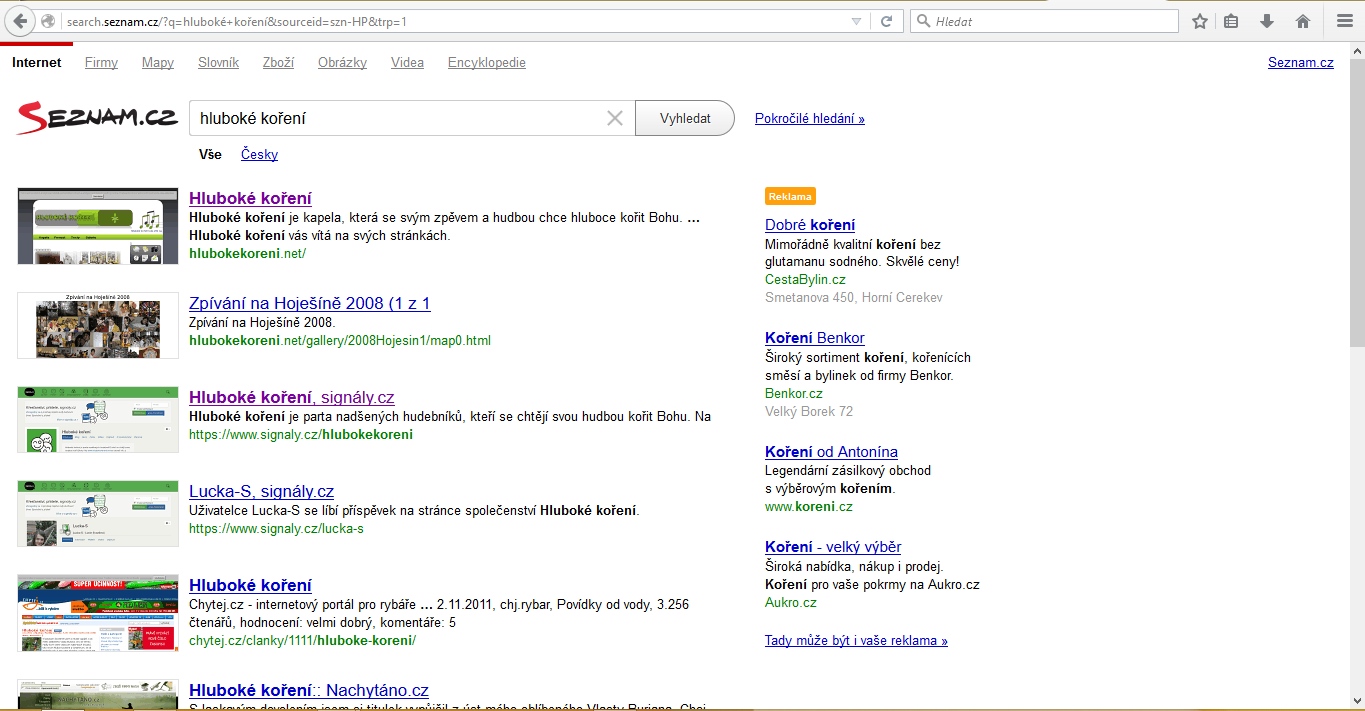
Task: Select the Internet tab
Action: pyautogui.click(x=37, y=62)
